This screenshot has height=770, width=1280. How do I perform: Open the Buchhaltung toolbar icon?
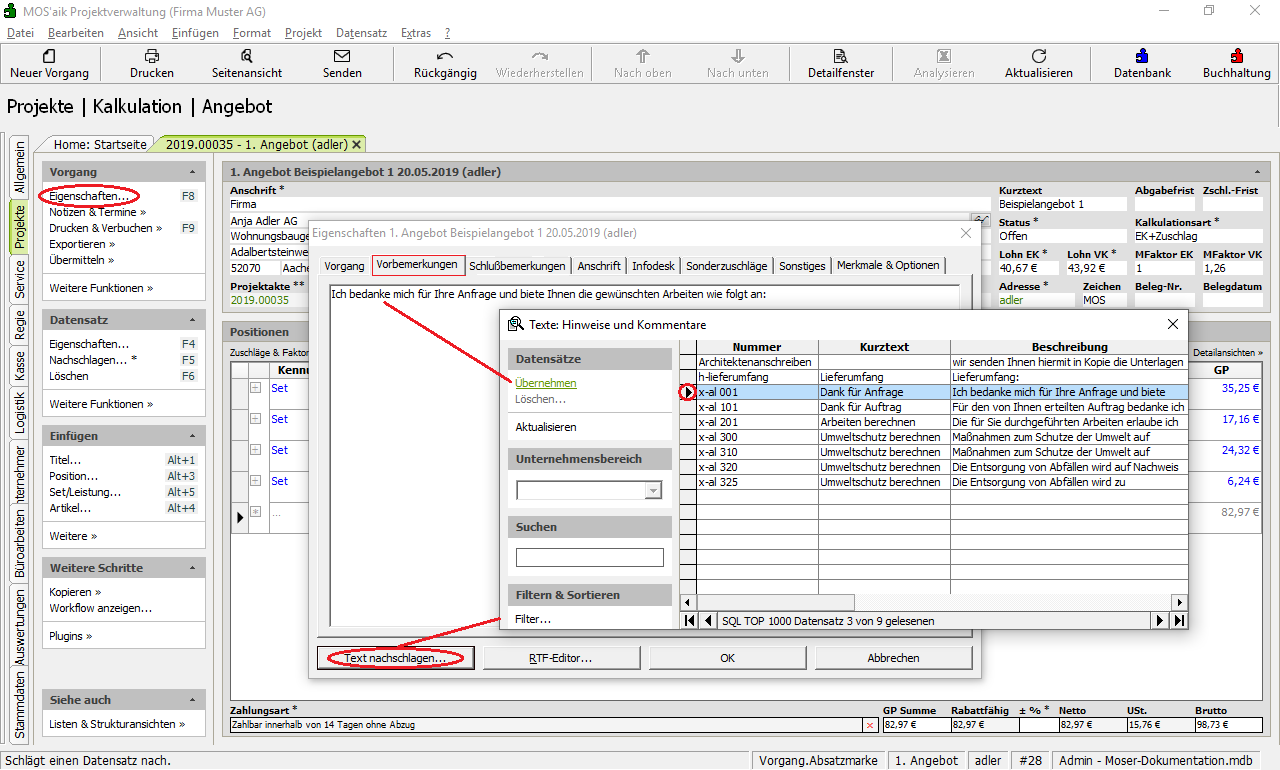tap(1237, 57)
